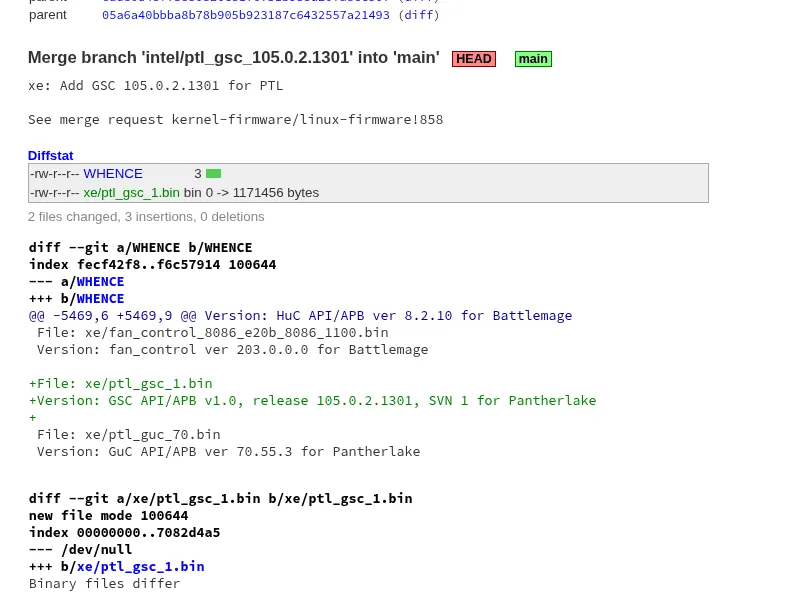Click the added '+File: xe/ptl_gsc_1.bin' line
800x598 pixels.
pyautogui.click(x=120, y=384)
